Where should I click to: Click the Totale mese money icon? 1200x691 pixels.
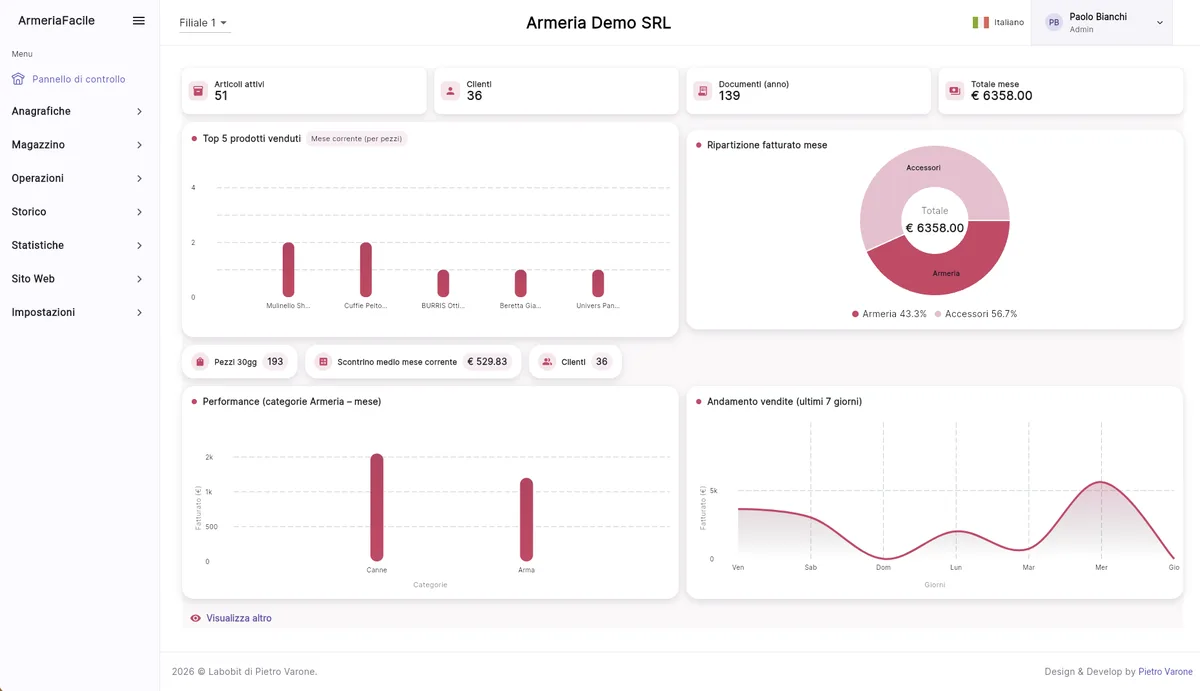[955, 91]
